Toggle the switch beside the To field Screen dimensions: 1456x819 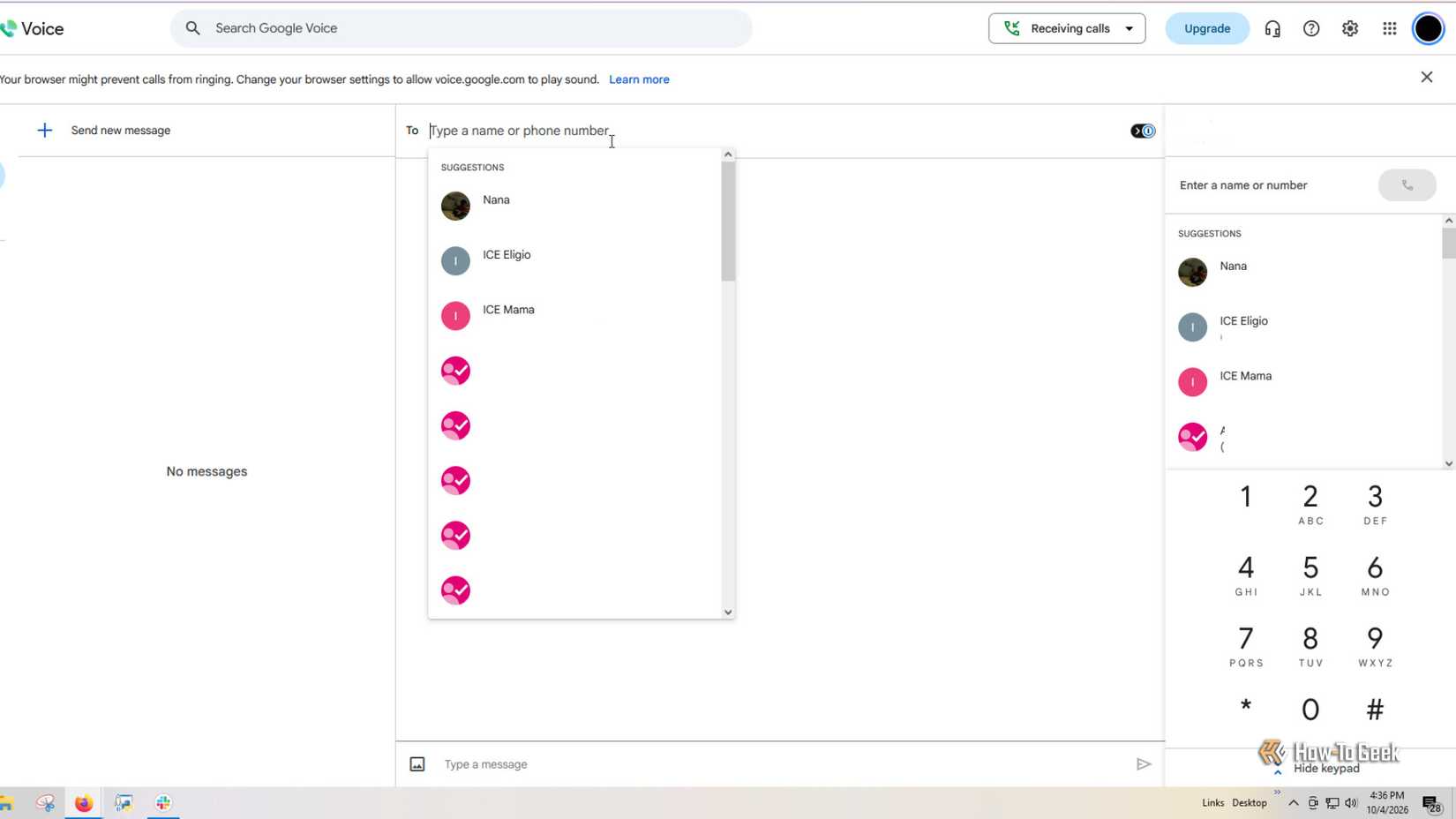click(1143, 131)
